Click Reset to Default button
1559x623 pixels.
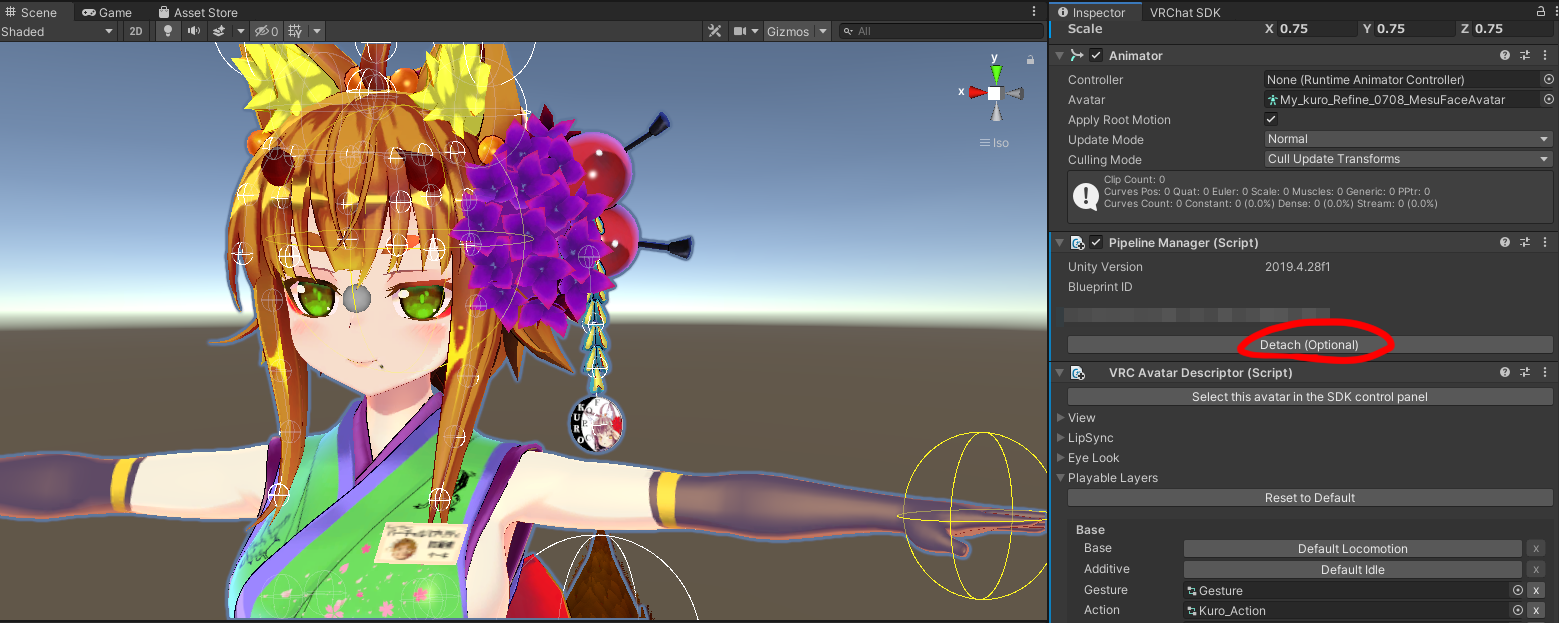[x=1310, y=498]
